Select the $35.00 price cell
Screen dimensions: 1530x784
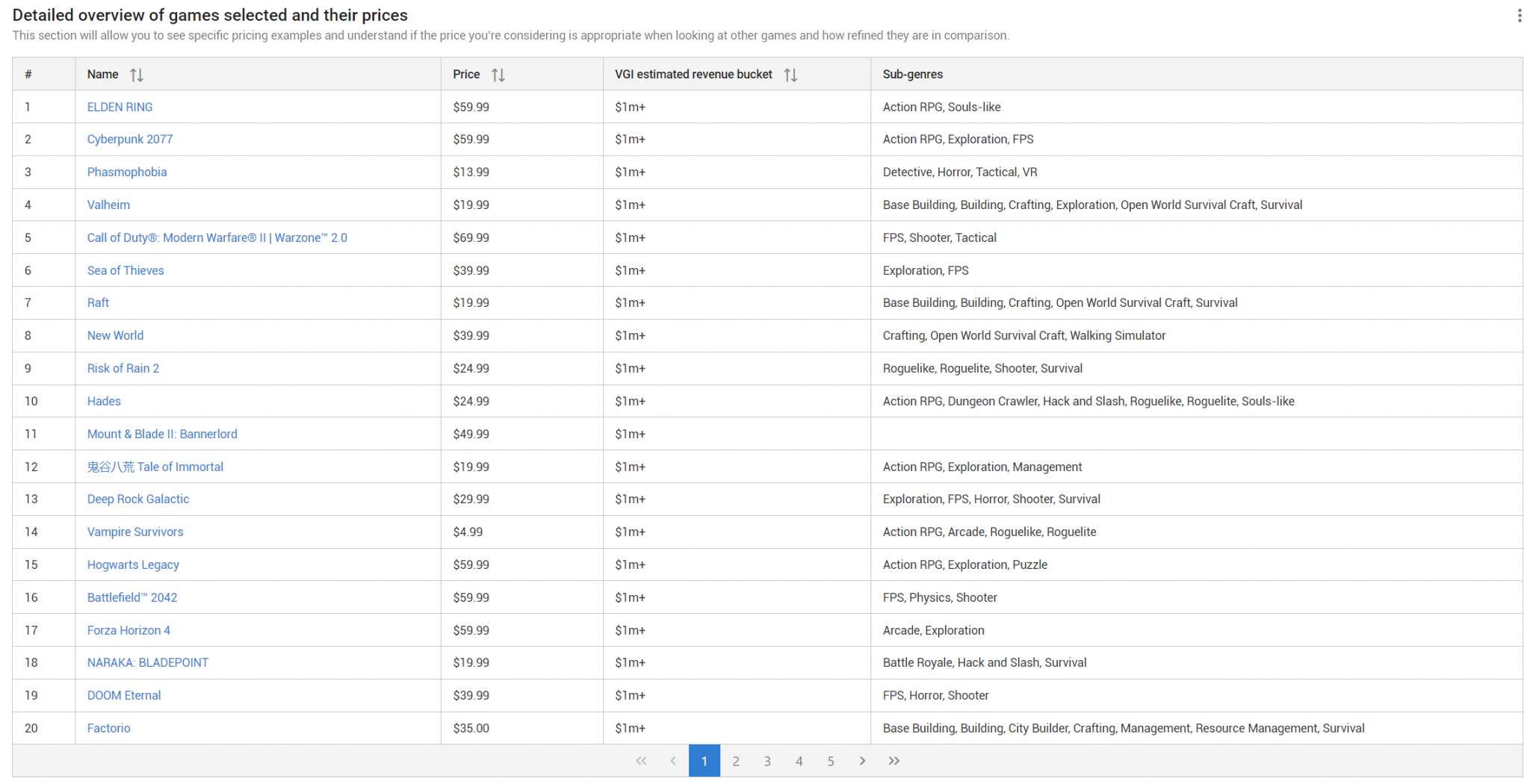point(522,729)
